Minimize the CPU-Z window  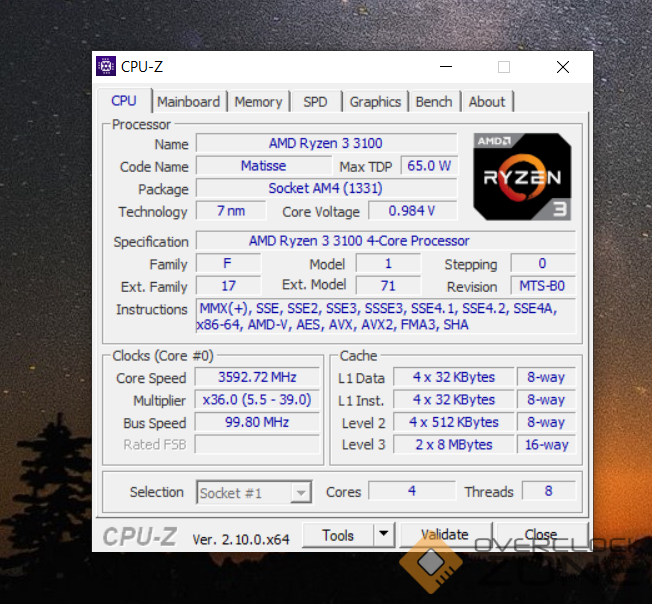446,67
